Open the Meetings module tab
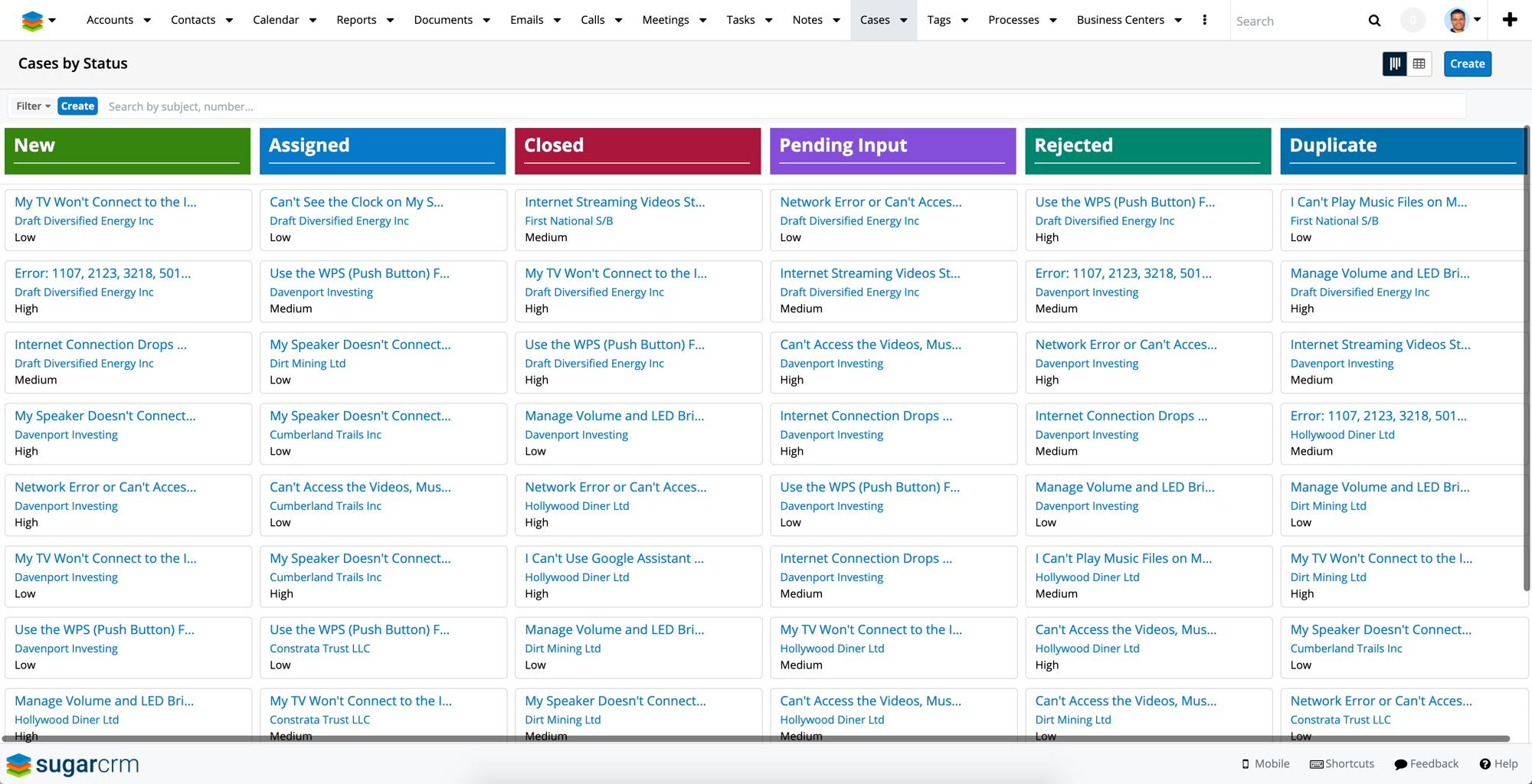 665,20
